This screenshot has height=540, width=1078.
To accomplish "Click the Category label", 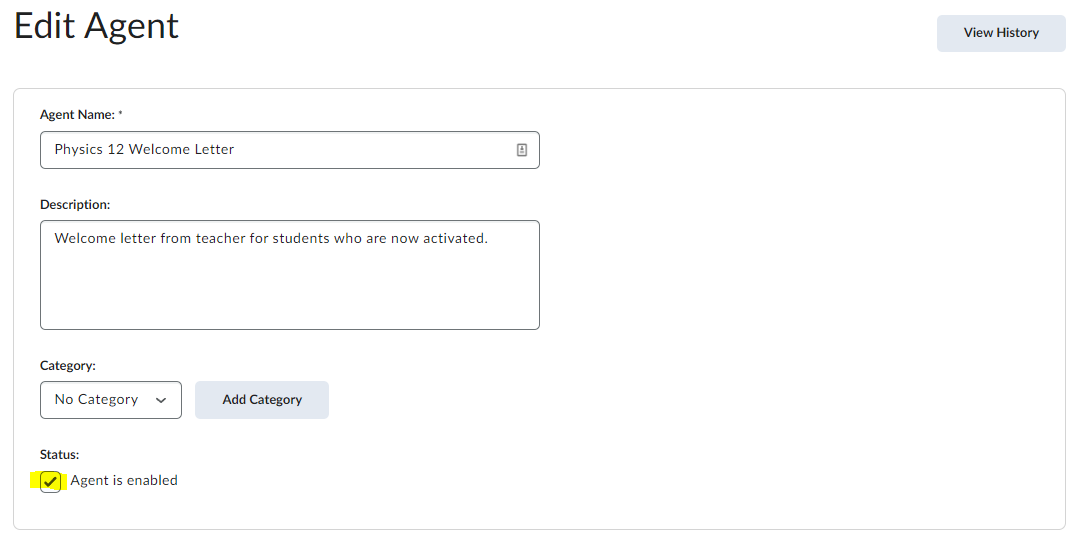I will pyautogui.click(x=67, y=365).
